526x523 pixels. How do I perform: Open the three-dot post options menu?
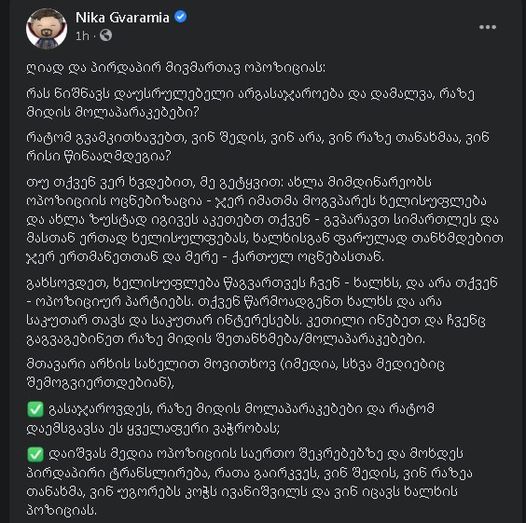tap(487, 27)
